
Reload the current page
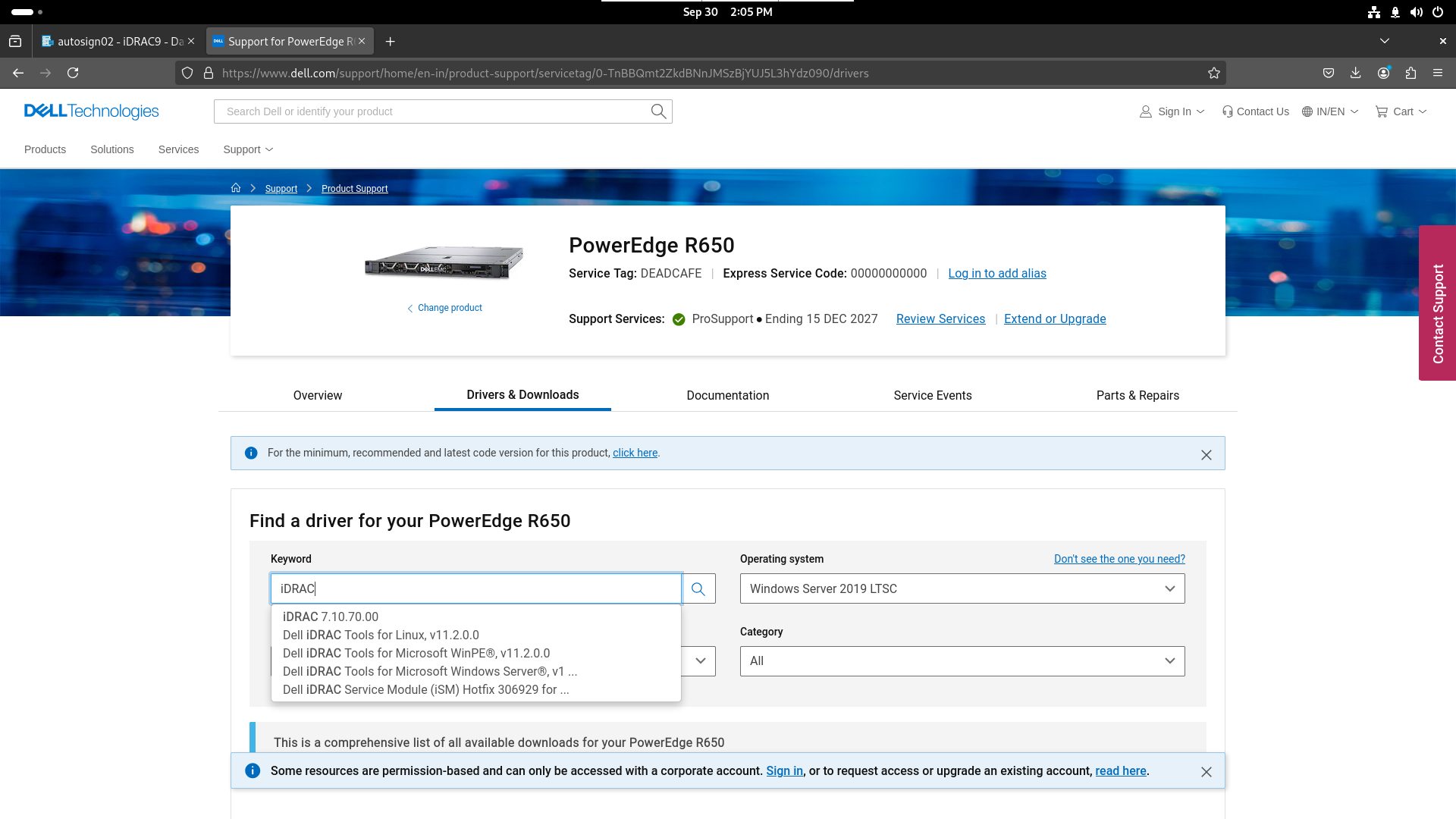click(x=73, y=73)
